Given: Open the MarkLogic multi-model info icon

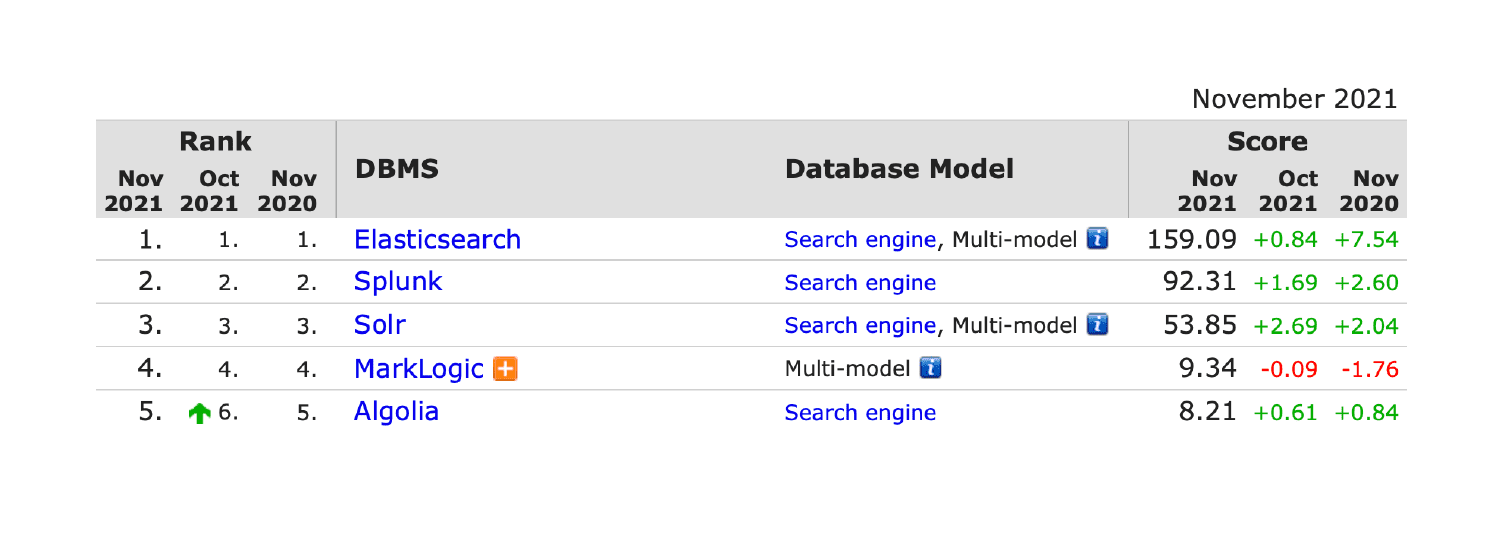Looking at the screenshot, I should point(932,369).
